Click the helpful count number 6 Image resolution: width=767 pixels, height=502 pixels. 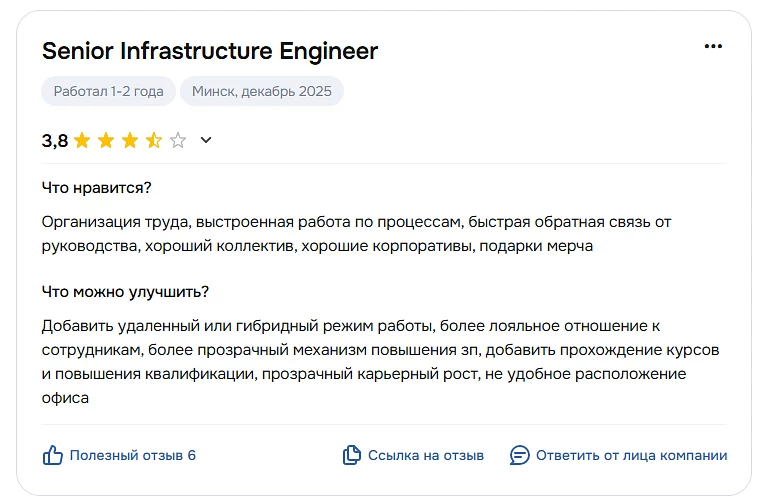coord(192,456)
